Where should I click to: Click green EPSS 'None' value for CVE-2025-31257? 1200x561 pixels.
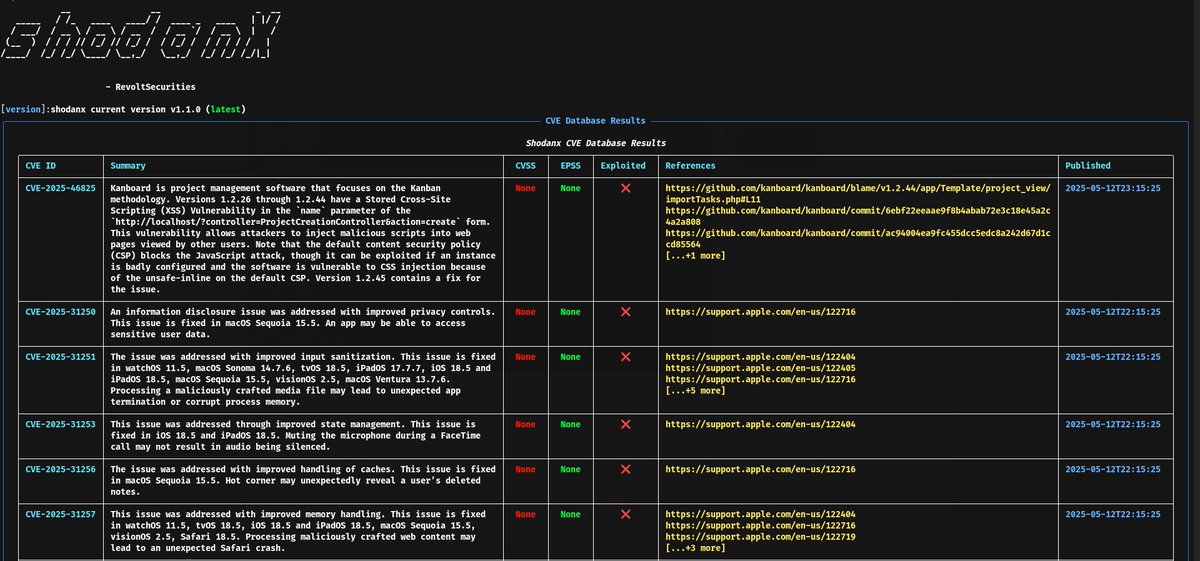tap(570, 515)
